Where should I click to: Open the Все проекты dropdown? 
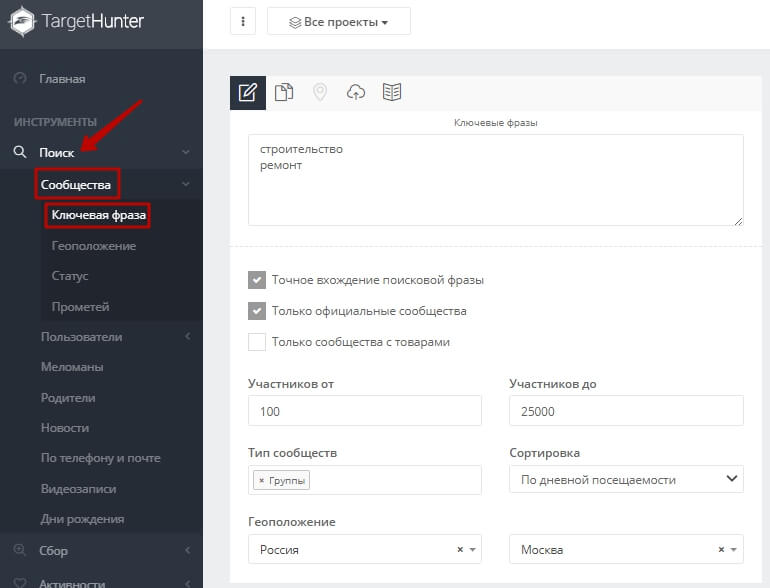coord(339,22)
